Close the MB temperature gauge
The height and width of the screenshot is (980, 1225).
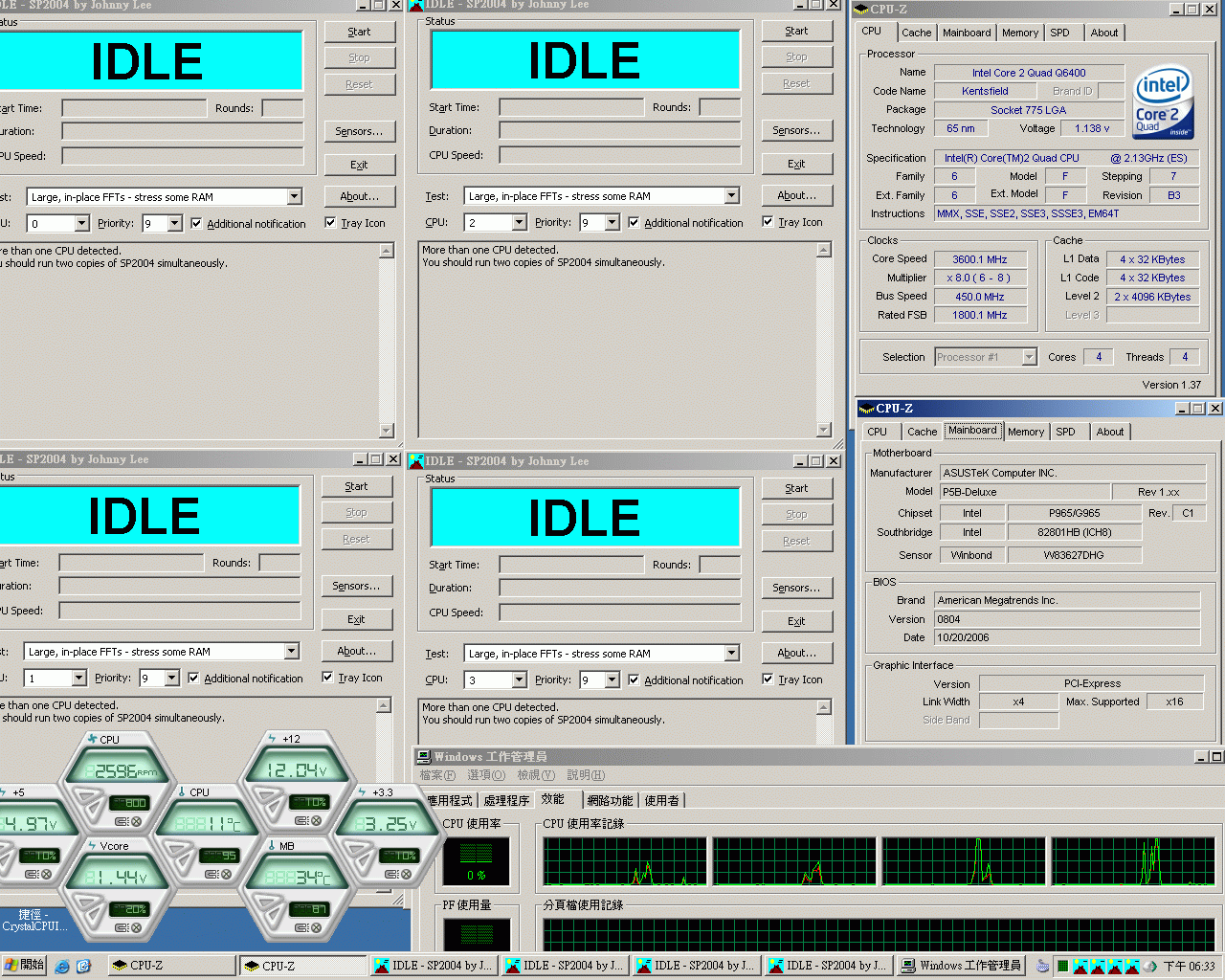tap(316, 927)
